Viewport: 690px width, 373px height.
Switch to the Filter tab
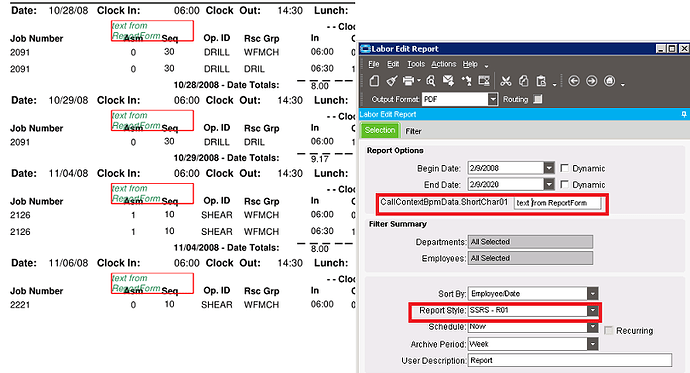(413, 131)
